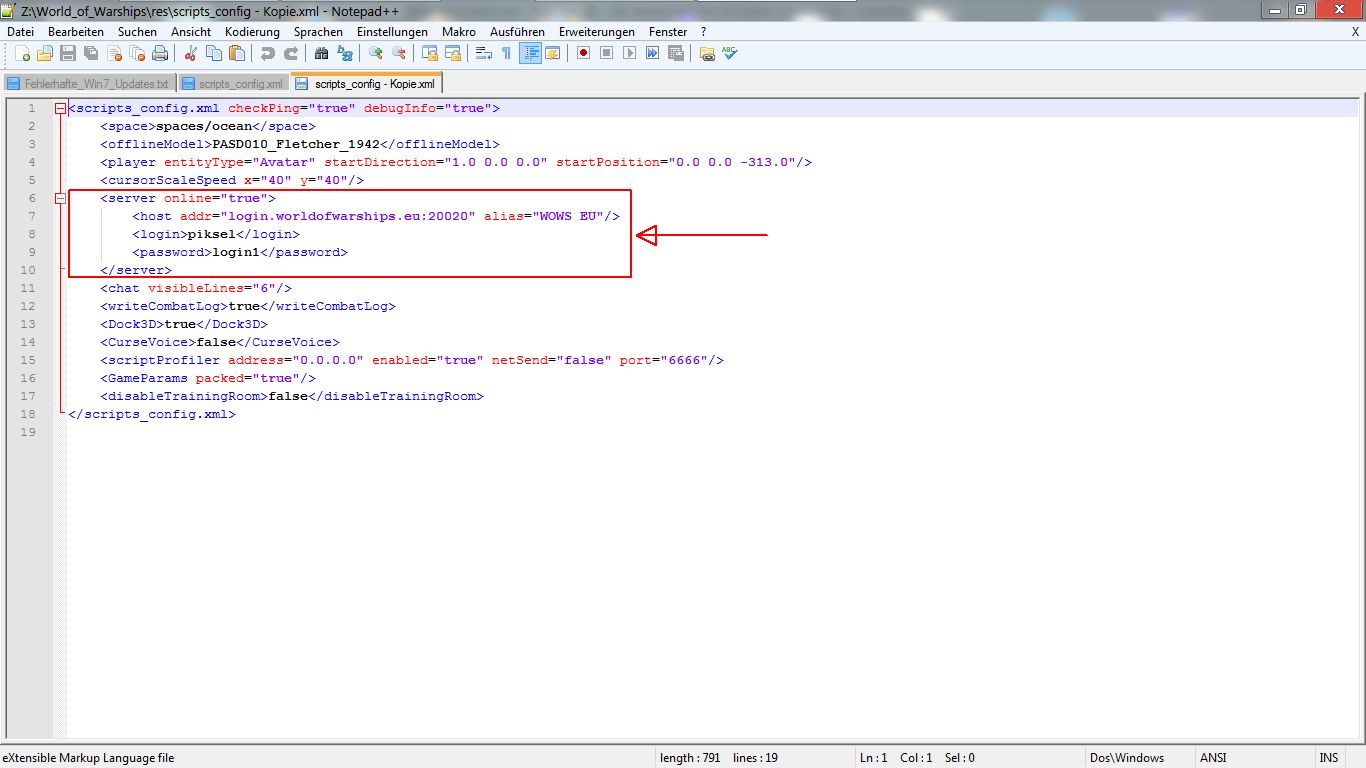Place cursor on the login piksel line
This screenshot has width=1366, height=768.
tap(216, 234)
